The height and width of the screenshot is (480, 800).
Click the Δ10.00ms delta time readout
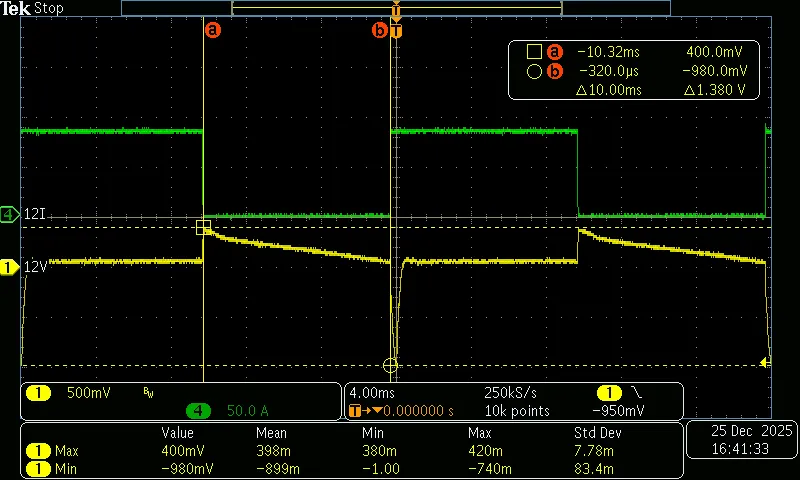click(x=608, y=90)
